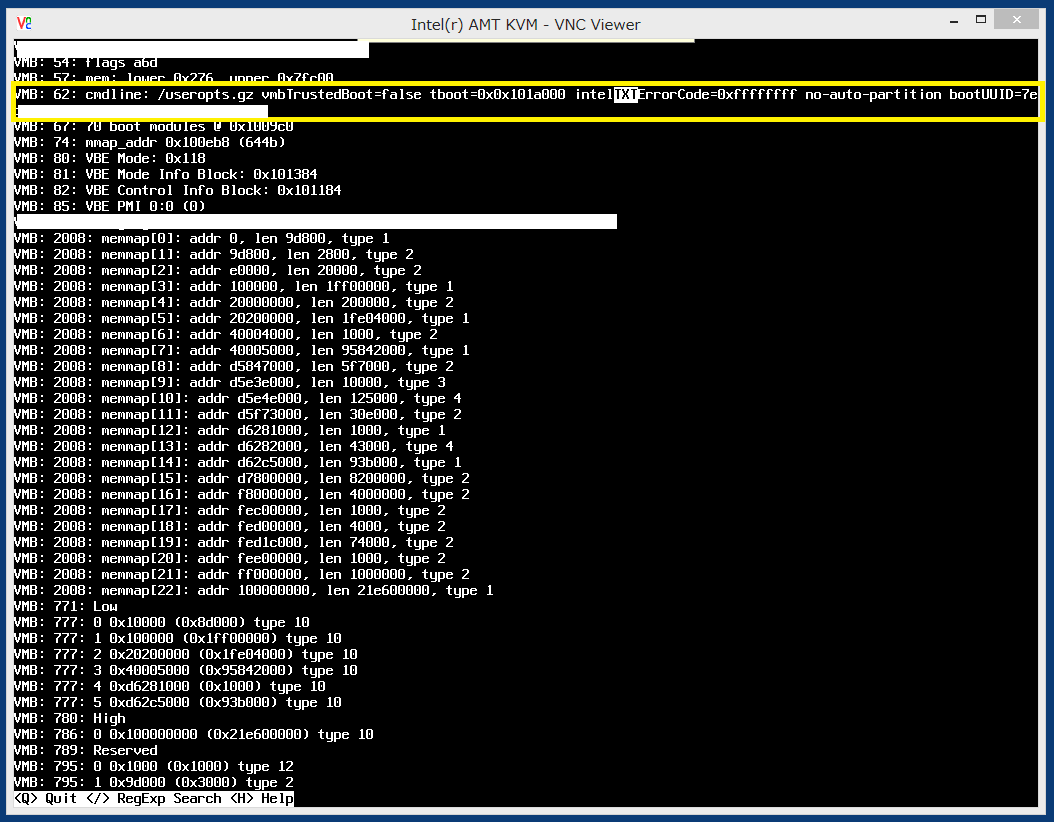Click the line 'VMB: 780: High'
Image resolution: width=1054 pixels, height=822 pixels.
tap(70, 718)
